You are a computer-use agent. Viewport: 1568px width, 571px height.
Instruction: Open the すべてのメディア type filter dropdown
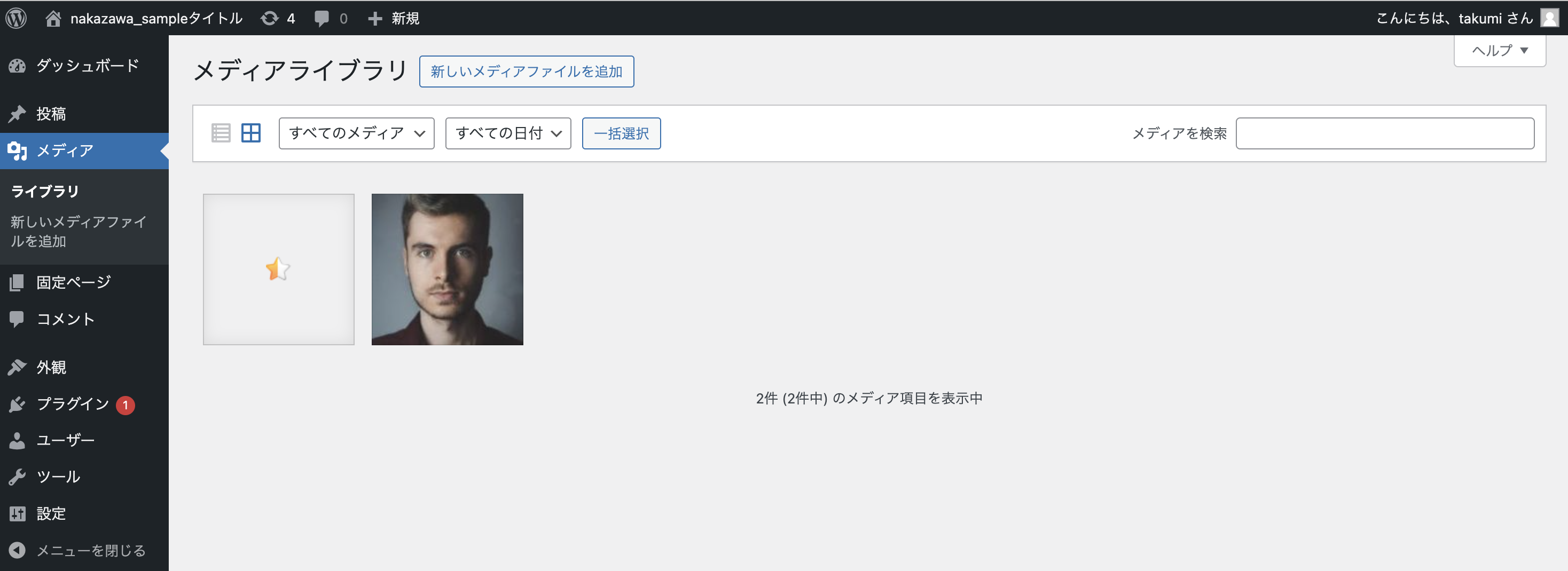click(x=357, y=133)
